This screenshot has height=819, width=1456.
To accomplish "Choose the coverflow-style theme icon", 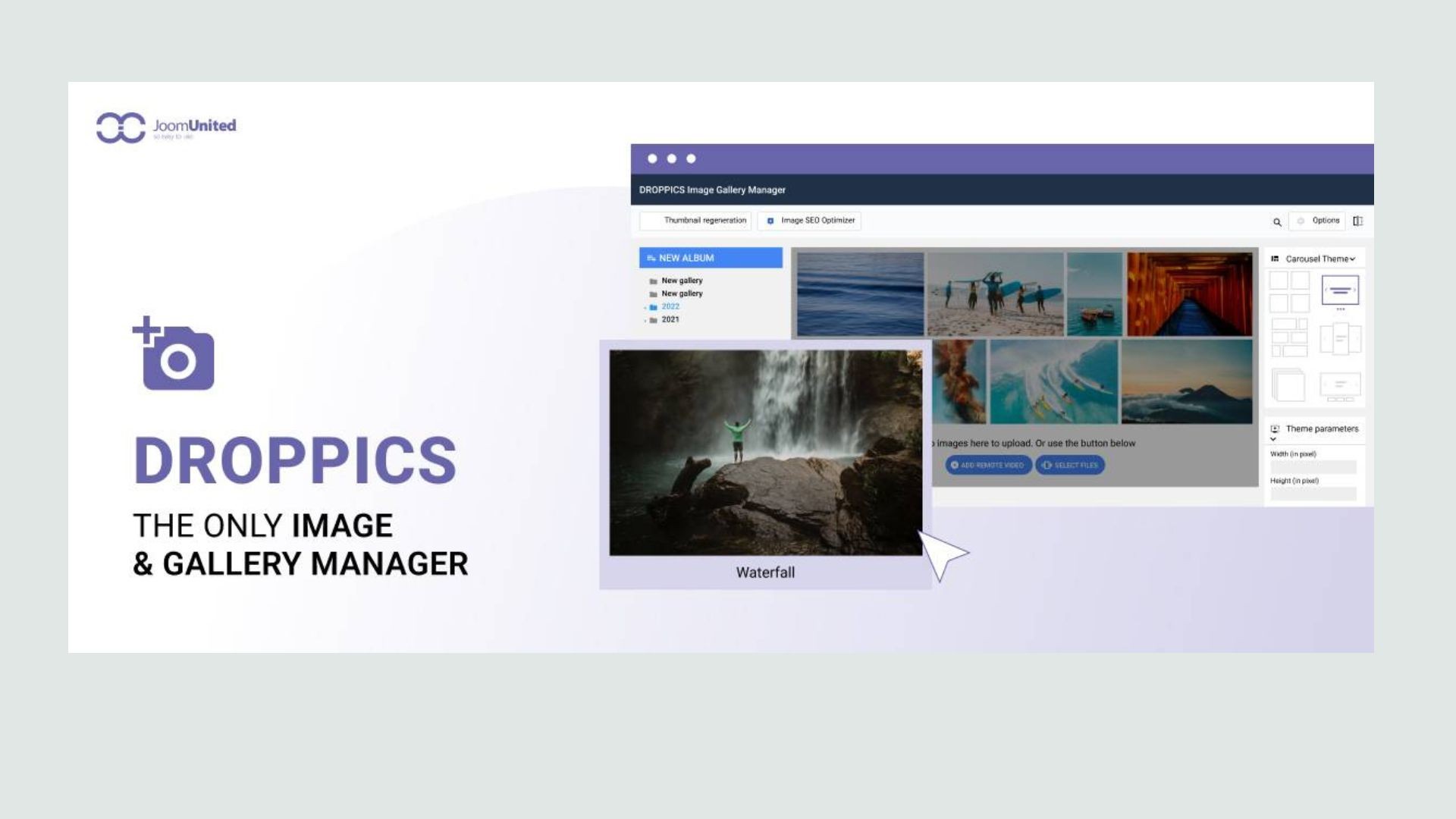I will 1340,339.
